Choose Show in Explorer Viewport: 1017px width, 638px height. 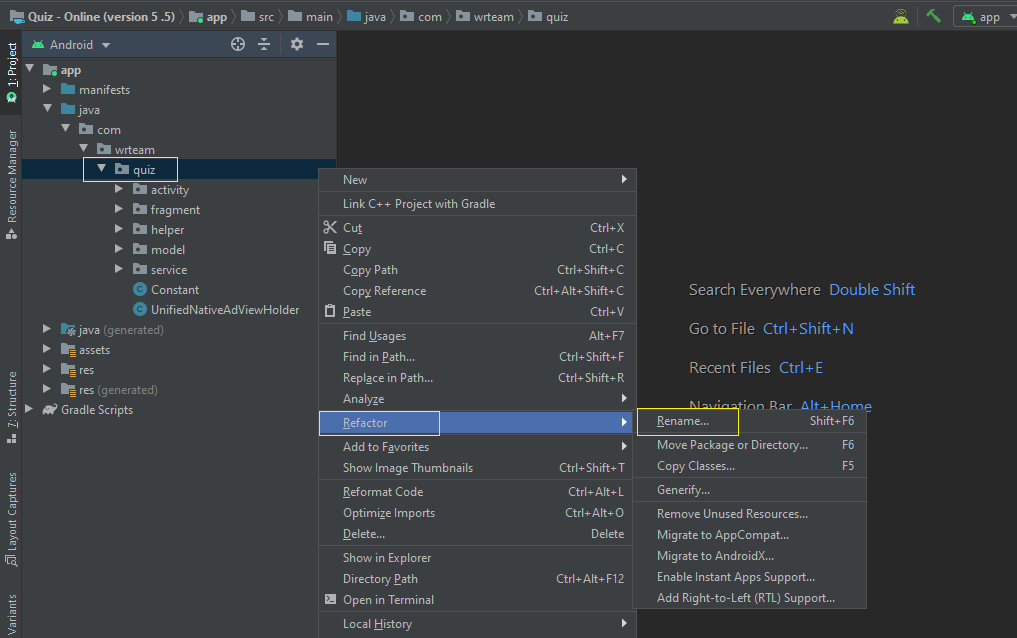point(477,558)
